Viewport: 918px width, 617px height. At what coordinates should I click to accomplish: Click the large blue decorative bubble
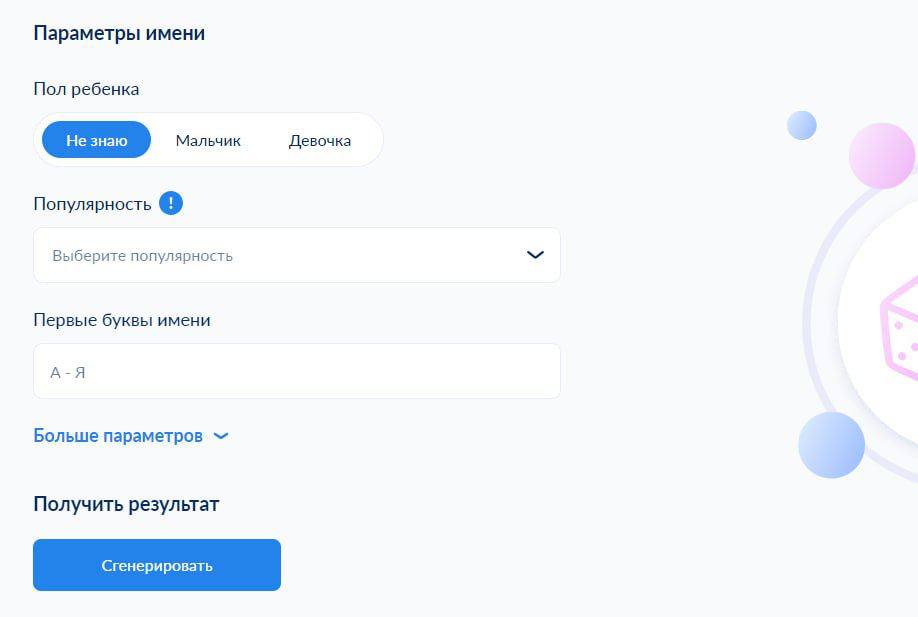[831, 445]
